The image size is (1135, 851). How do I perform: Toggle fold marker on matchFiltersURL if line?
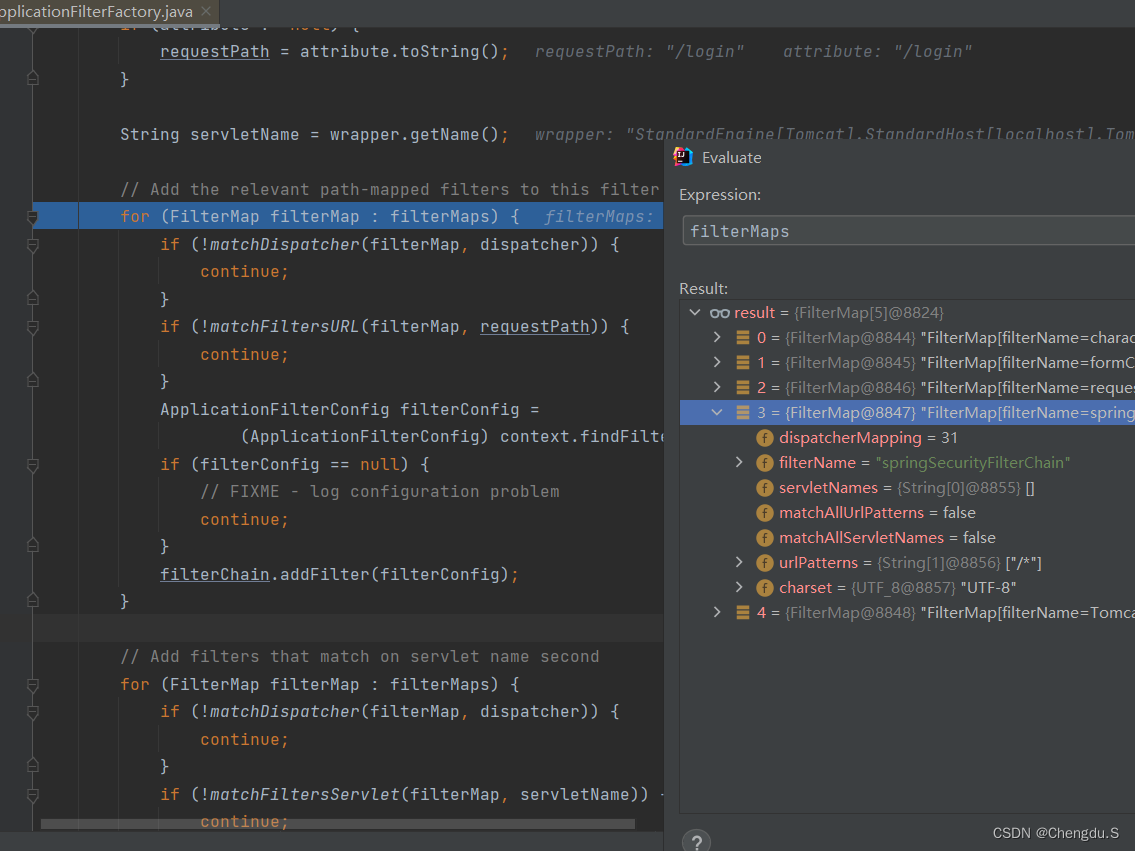(x=33, y=327)
